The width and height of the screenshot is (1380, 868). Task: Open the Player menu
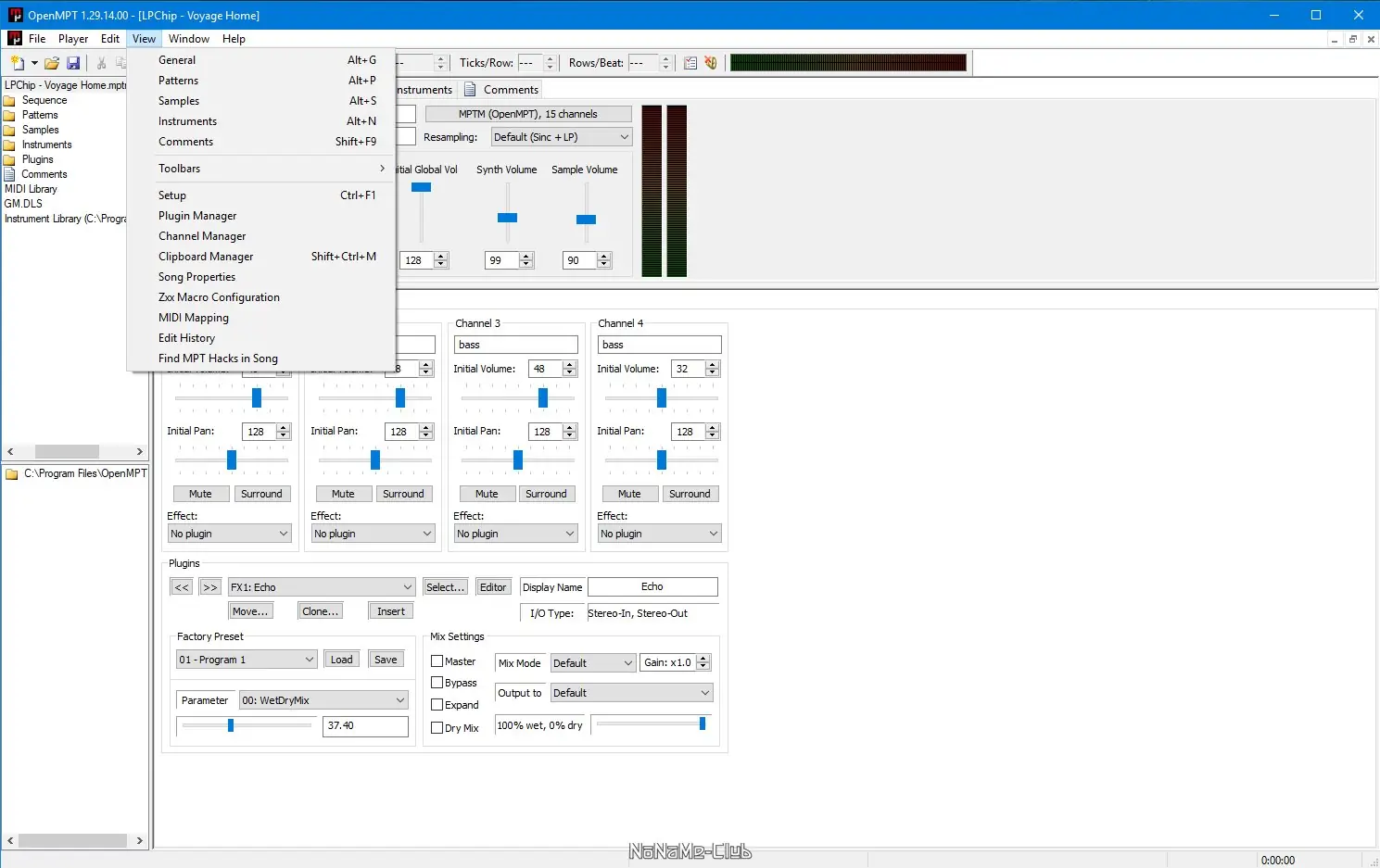click(x=73, y=39)
